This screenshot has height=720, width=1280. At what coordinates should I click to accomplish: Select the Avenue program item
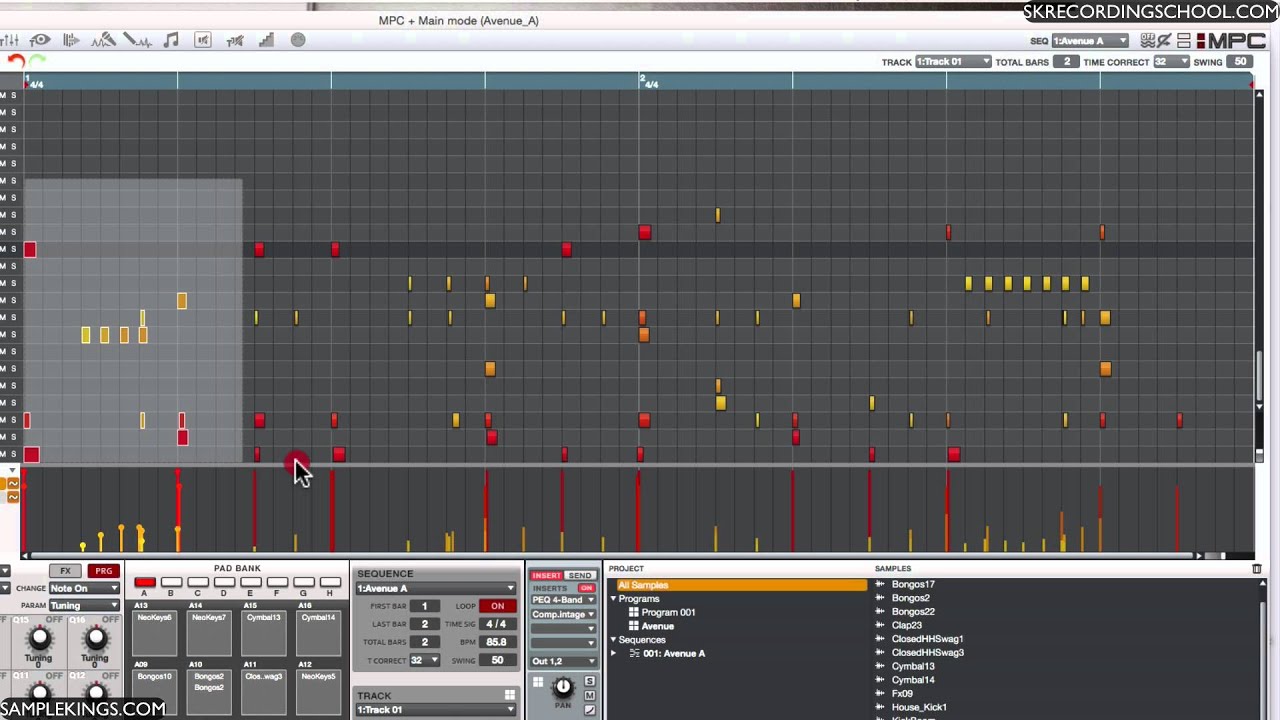point(657,626)
